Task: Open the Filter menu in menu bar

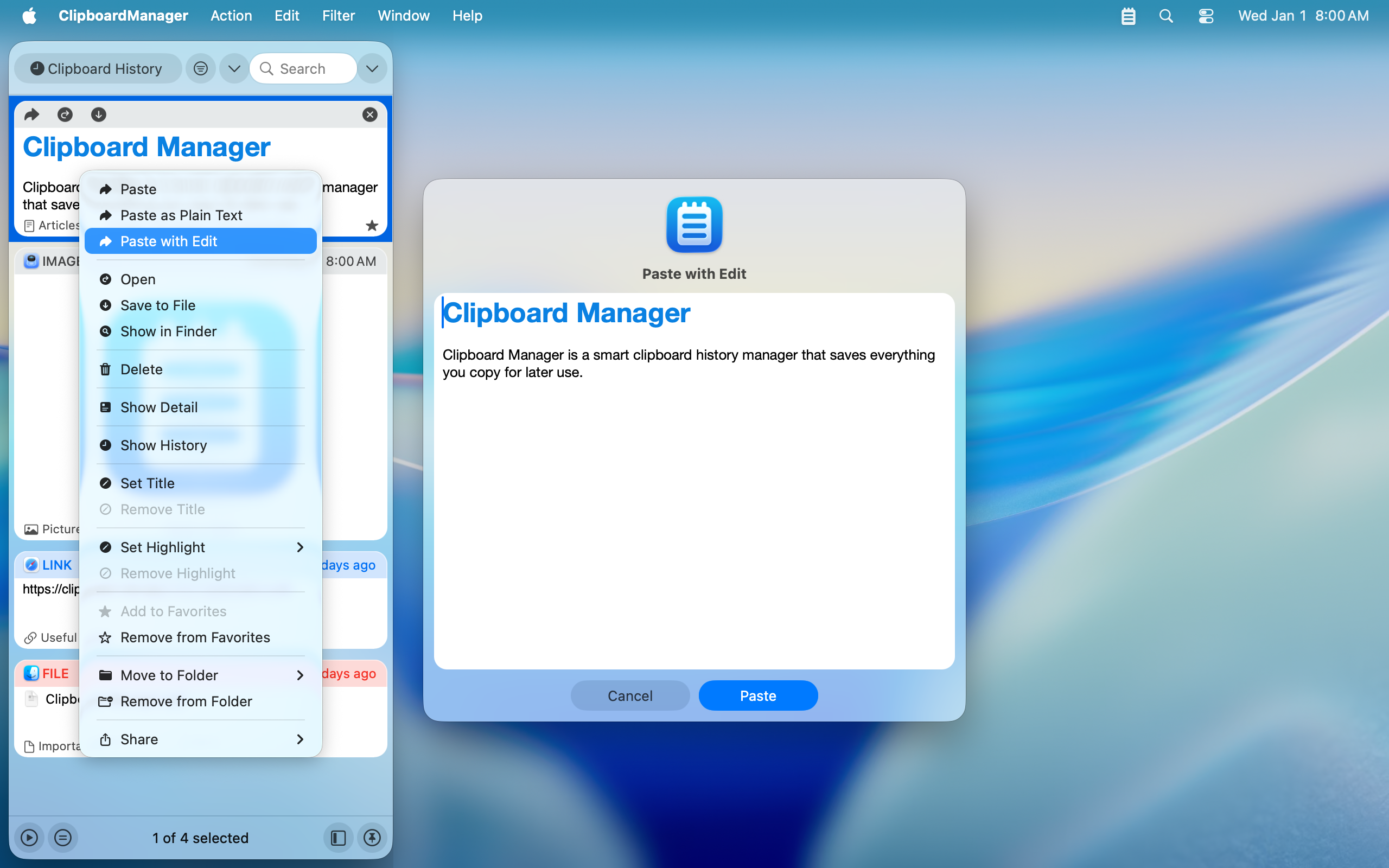Action: (338, 16)
